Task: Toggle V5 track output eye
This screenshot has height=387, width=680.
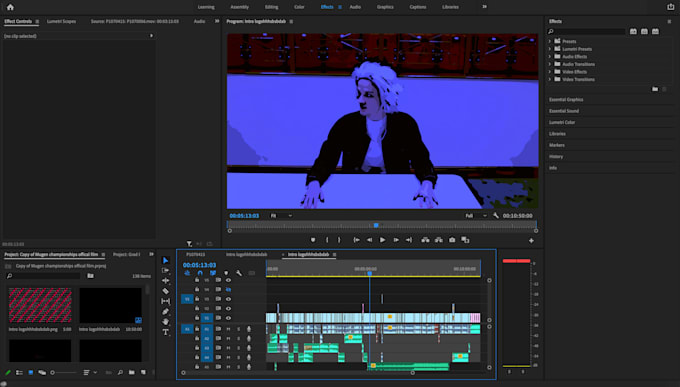Action: tap(228, 280)
